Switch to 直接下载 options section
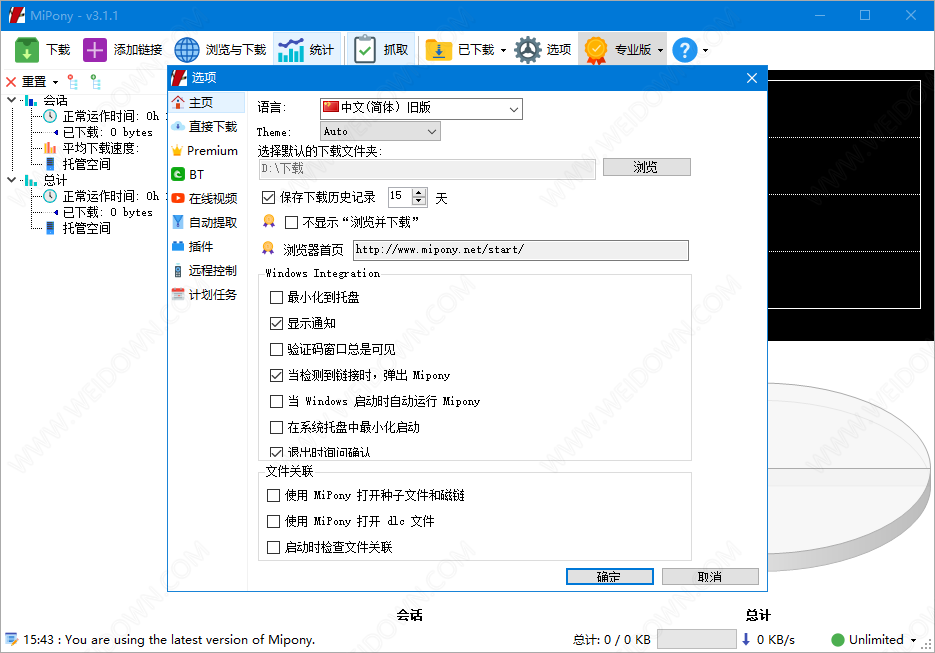The image size is (935, 653). point(206,126)
